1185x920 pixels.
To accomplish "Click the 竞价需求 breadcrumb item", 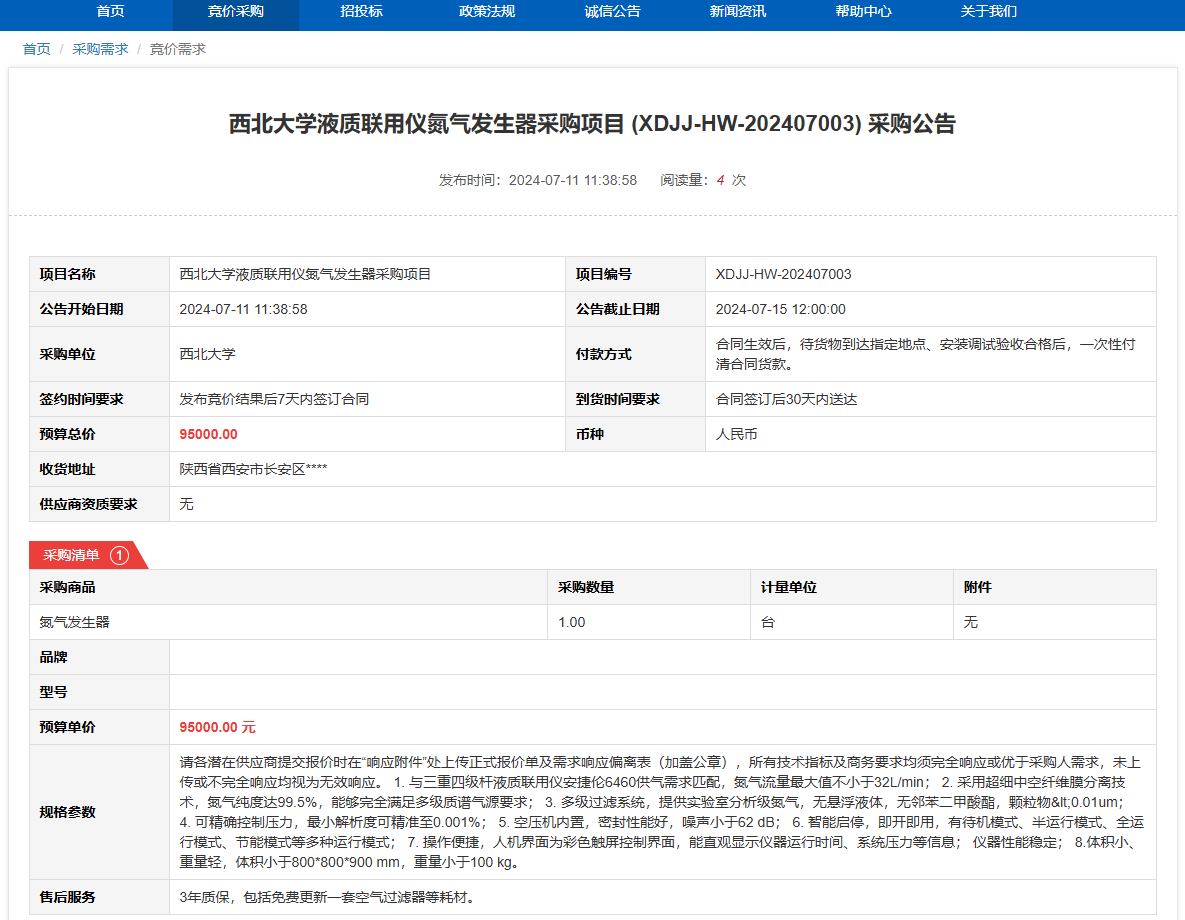I will (x=178, y=49).
